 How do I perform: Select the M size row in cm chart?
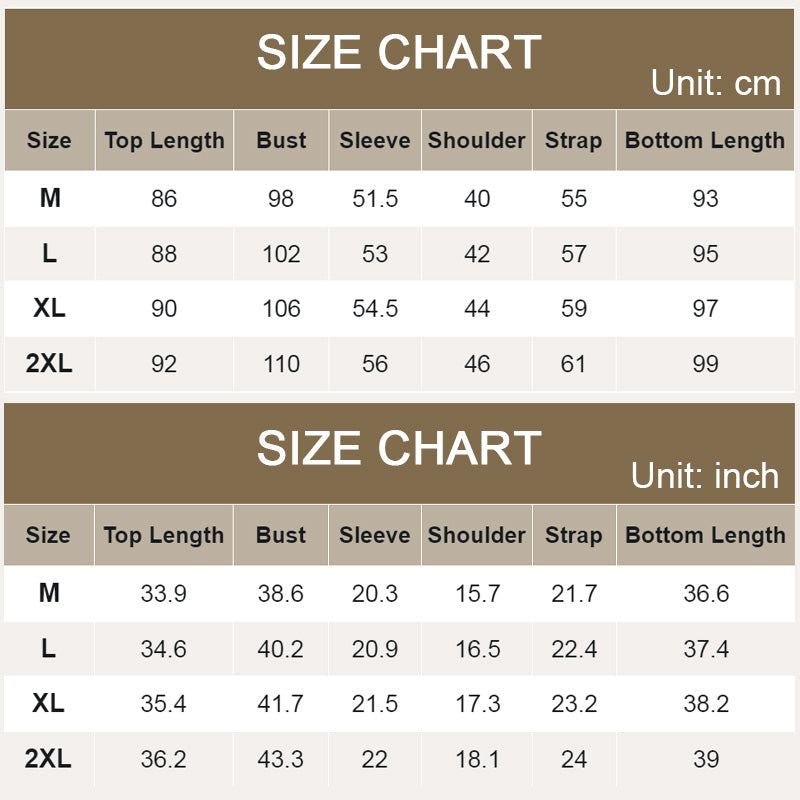pos(50,198)
